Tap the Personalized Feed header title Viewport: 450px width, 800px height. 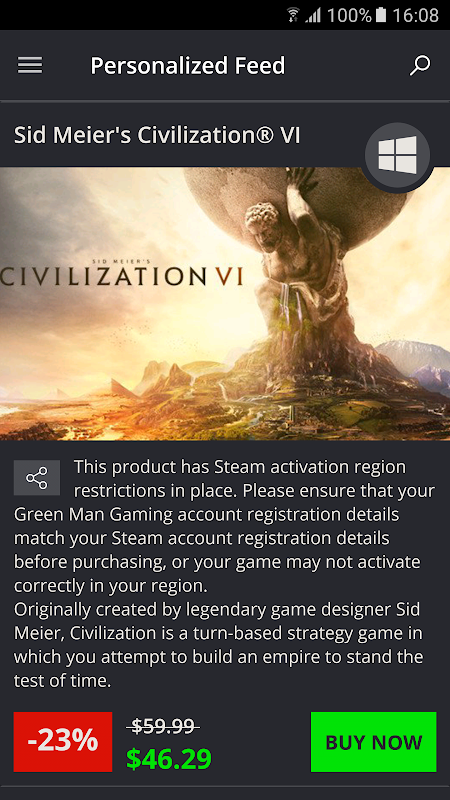click(x=188, y=66)
